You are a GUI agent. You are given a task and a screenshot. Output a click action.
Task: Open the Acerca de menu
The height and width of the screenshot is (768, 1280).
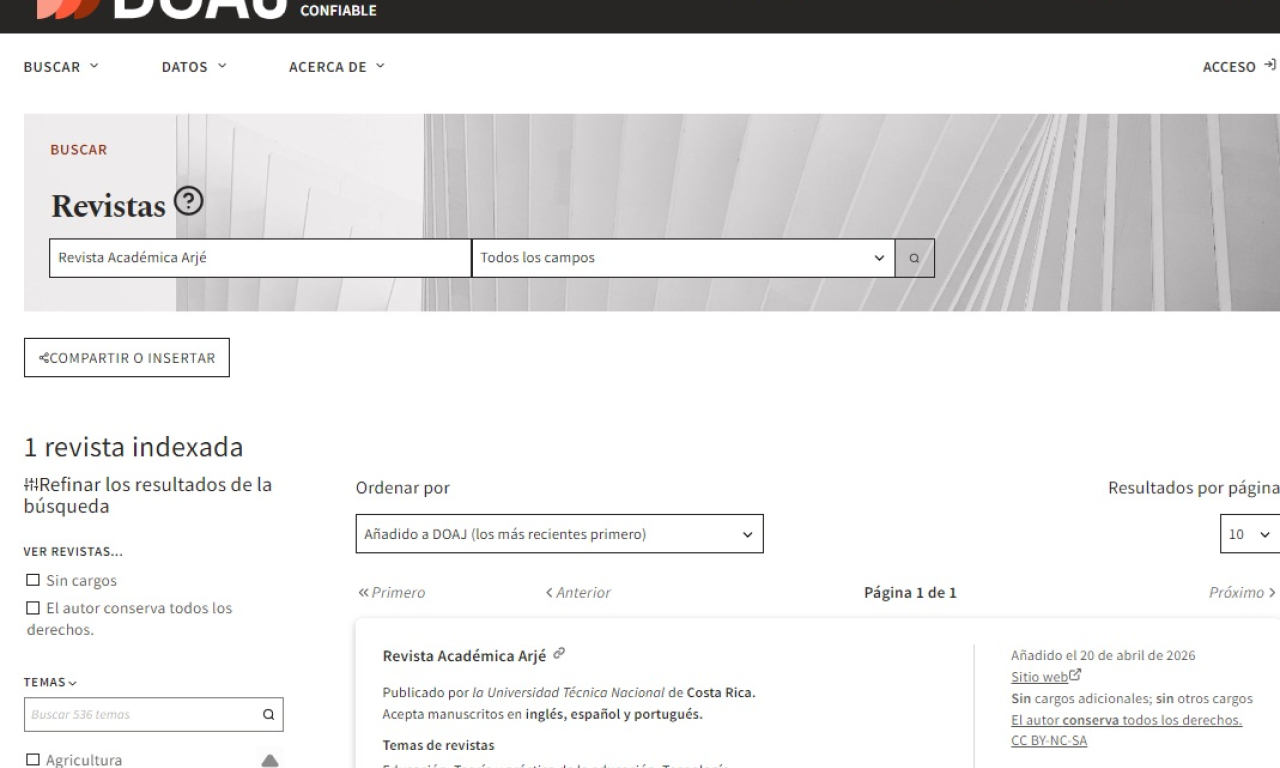336,67
